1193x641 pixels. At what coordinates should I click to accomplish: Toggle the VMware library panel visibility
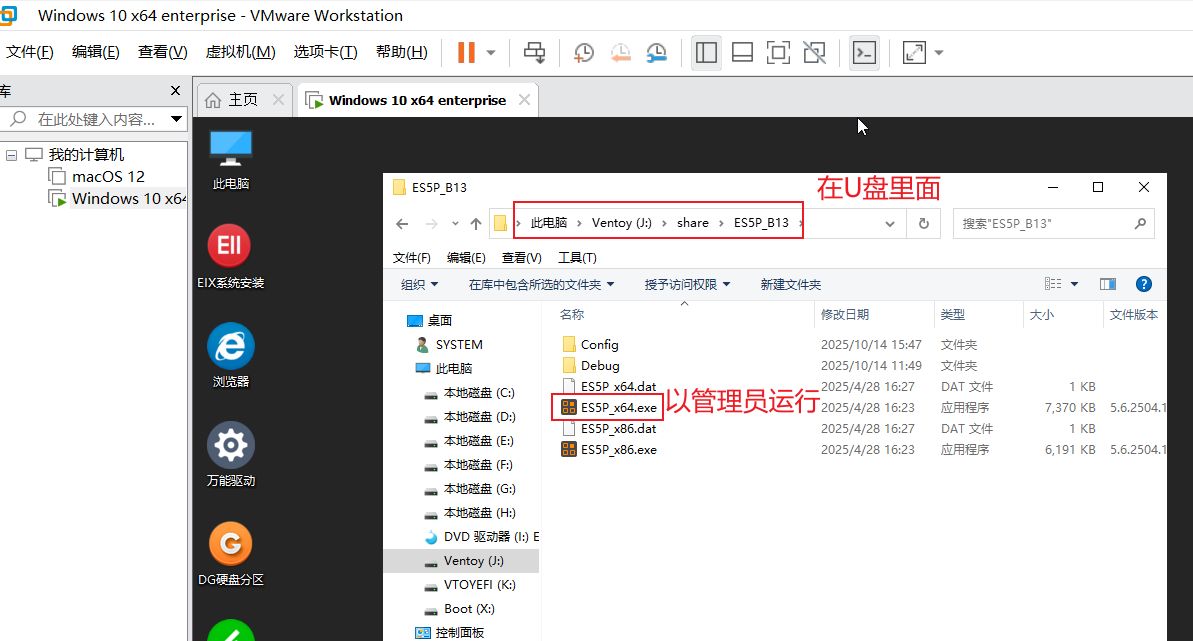(x=706, y=52)
